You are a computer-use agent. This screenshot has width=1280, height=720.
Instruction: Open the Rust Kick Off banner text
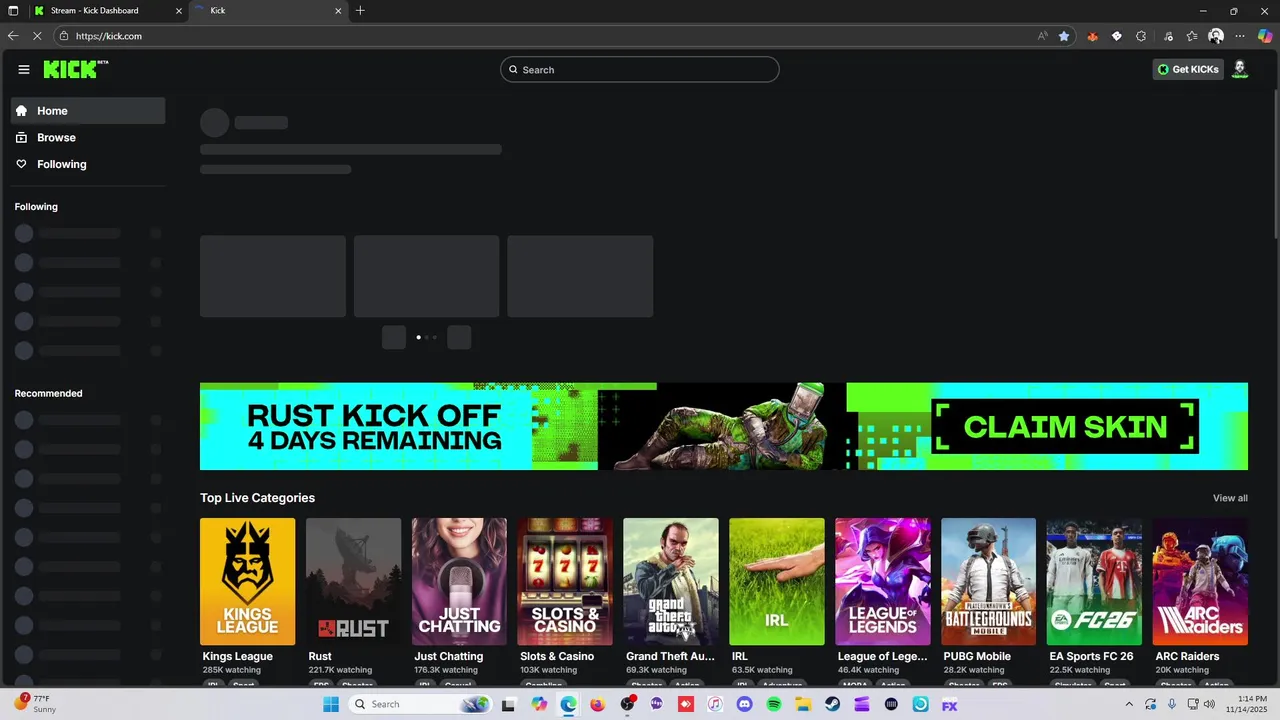pos(375,427)
